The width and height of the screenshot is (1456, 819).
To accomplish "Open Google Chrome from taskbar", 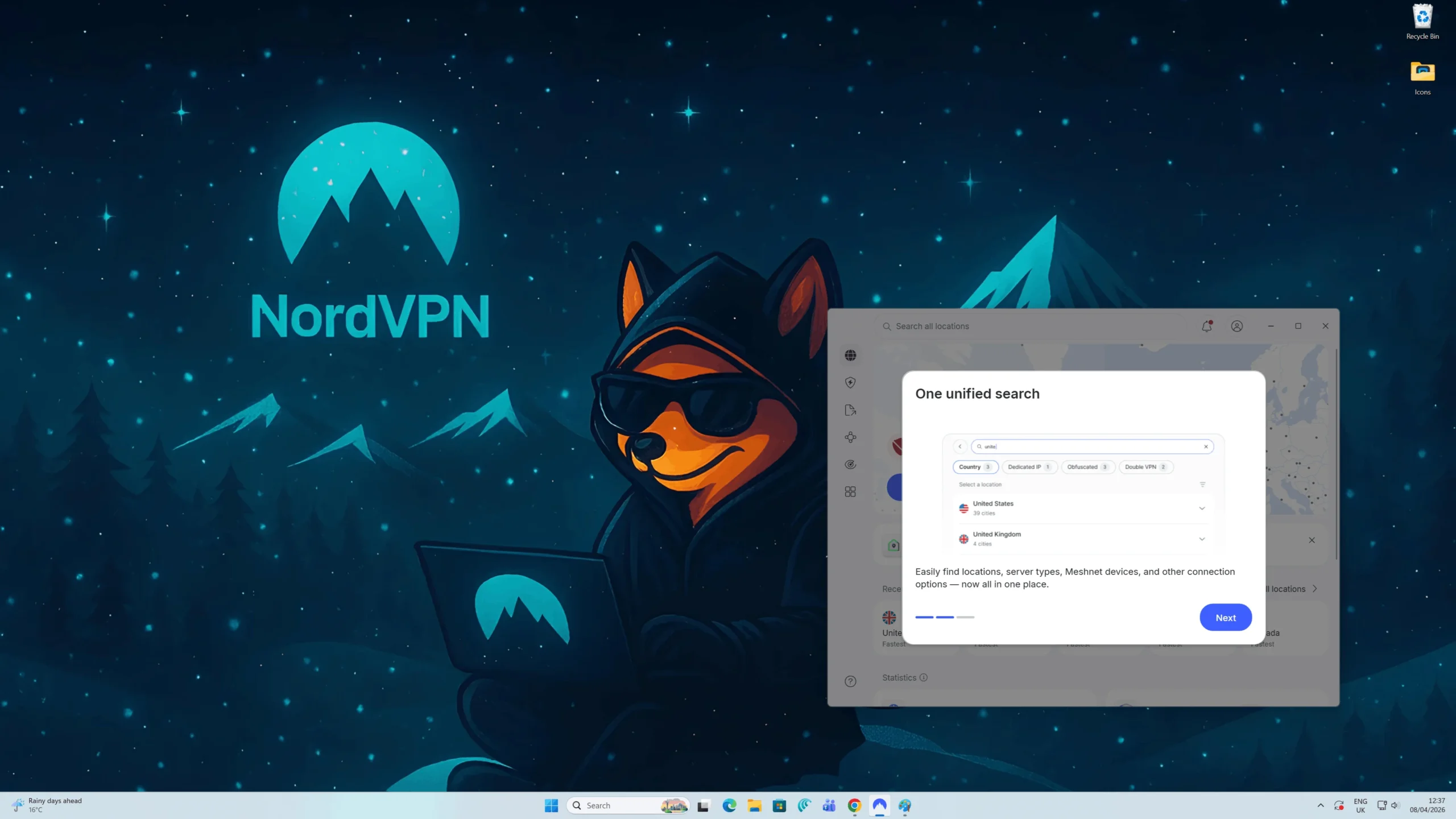I will click(854, 805).
